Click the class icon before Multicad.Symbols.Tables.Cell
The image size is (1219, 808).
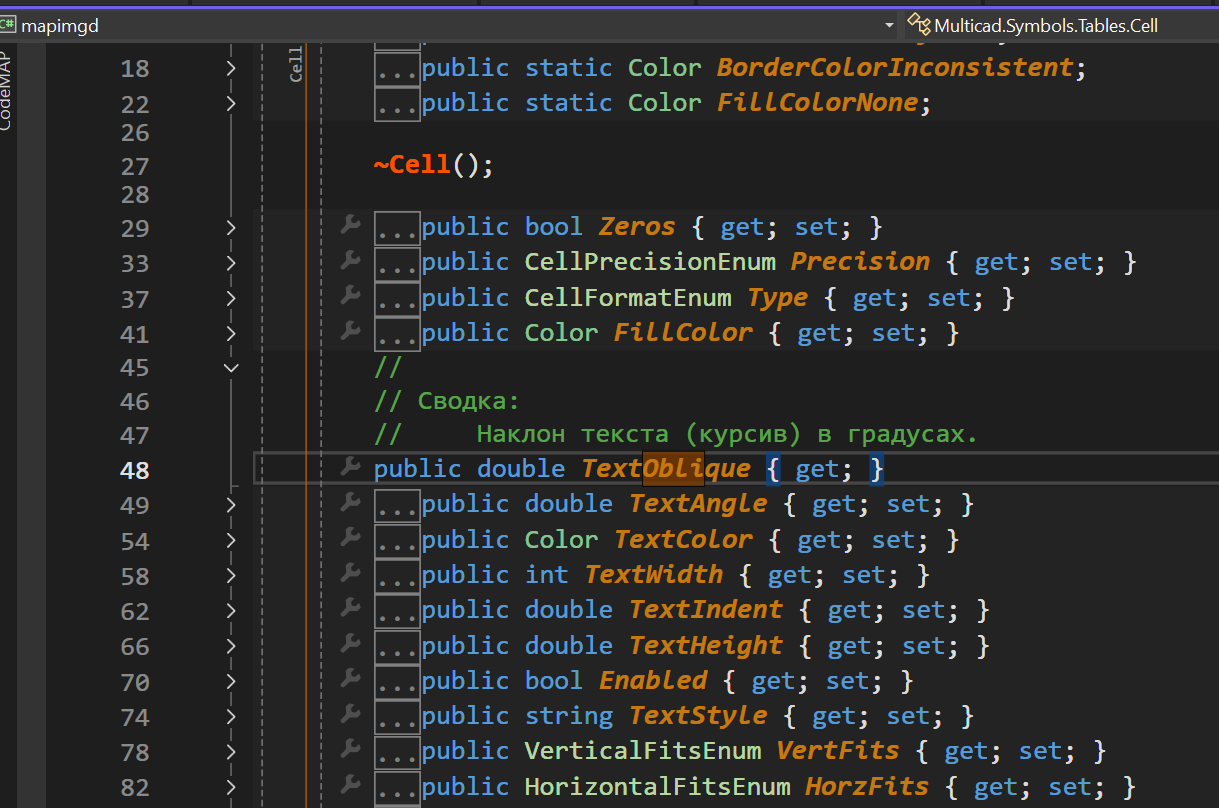[918, 25]
